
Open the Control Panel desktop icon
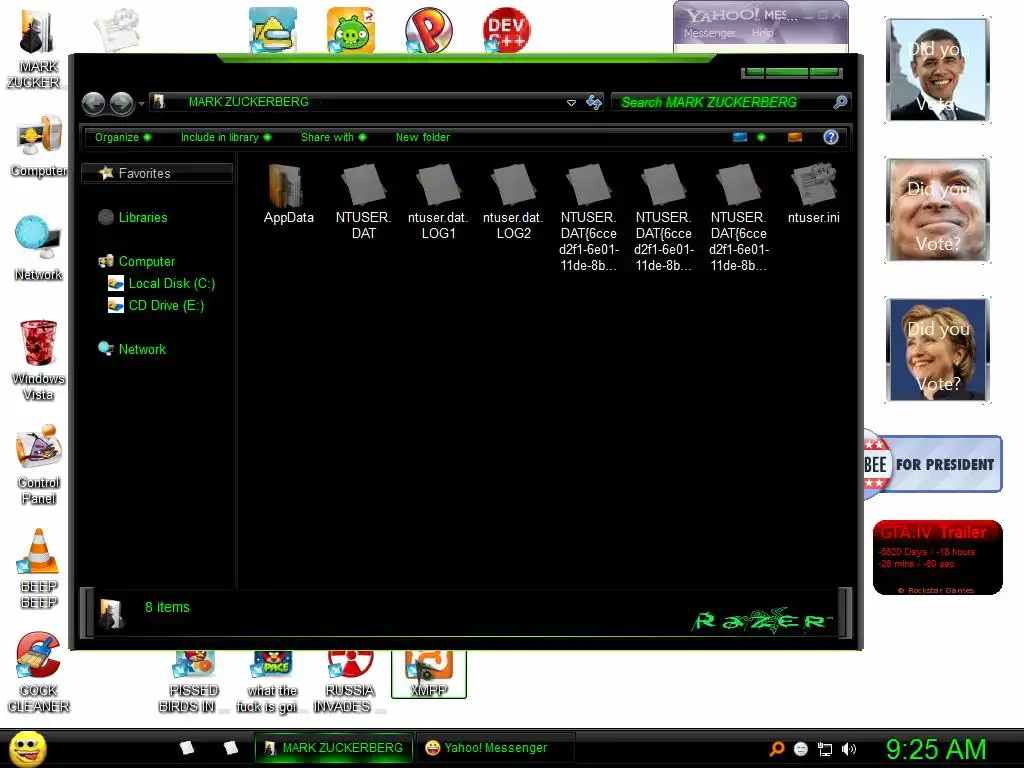coord(39,464)
